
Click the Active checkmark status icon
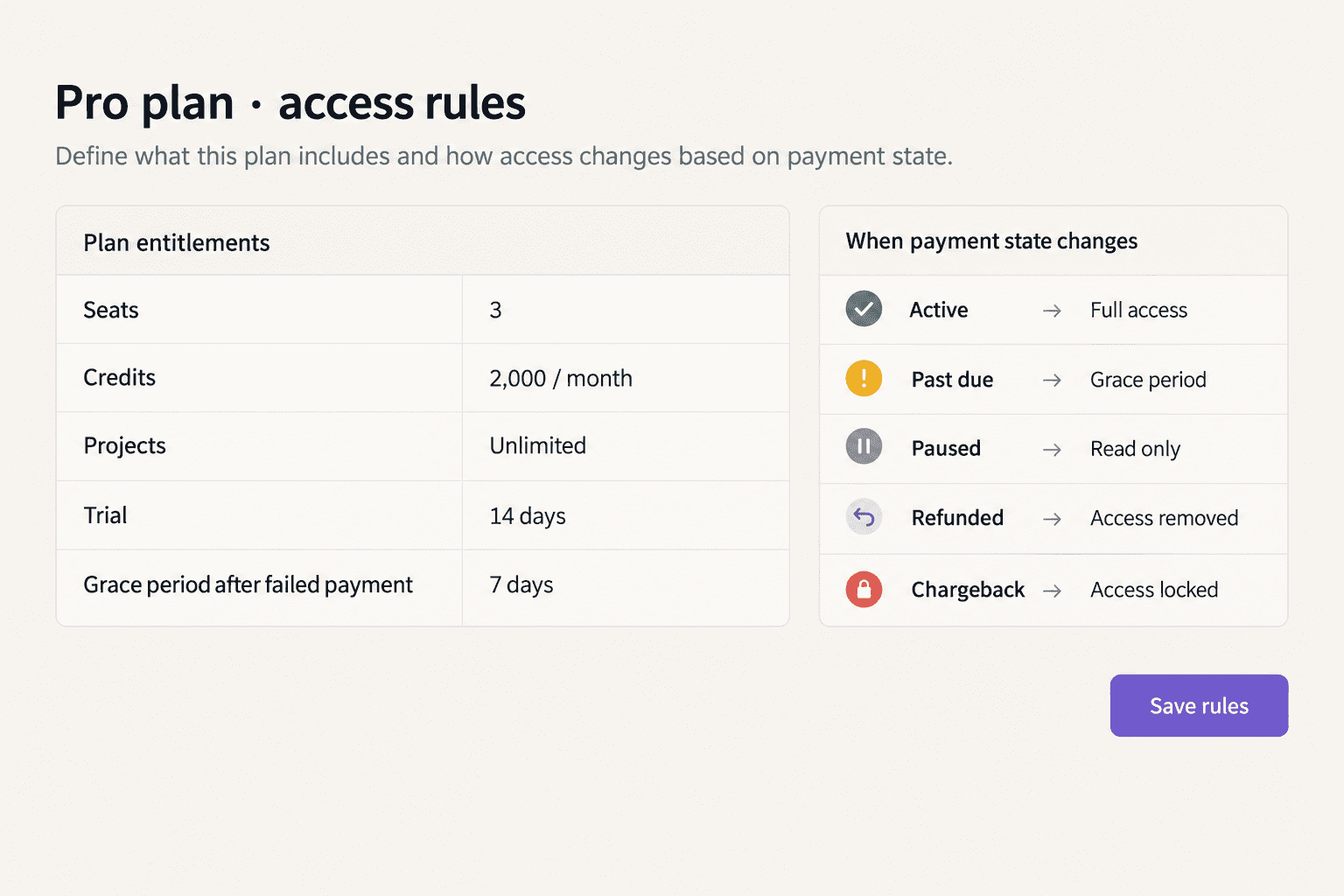coord(864,309)
